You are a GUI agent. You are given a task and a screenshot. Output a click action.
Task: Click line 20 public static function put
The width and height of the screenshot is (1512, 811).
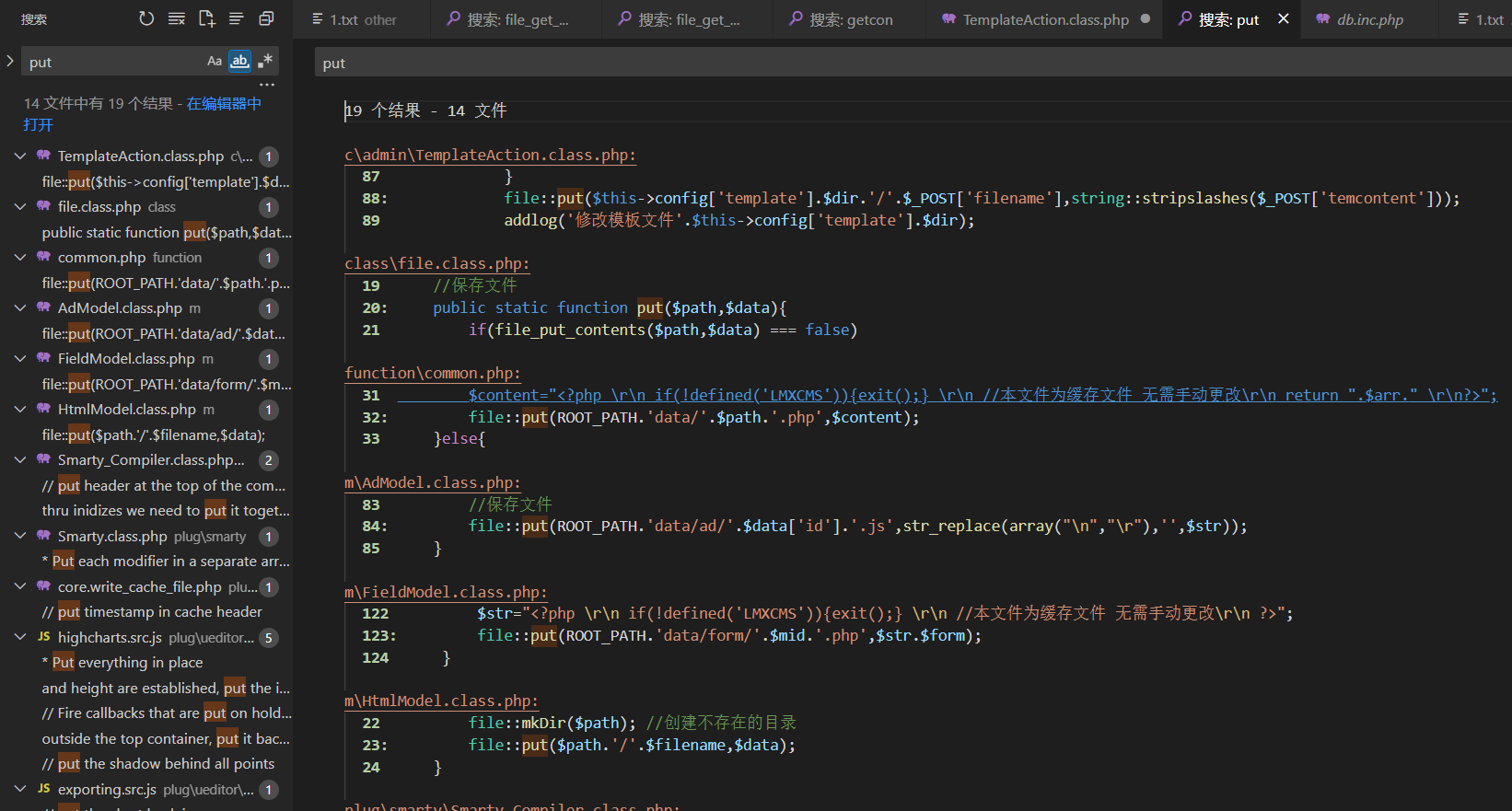tap(610, 307)
